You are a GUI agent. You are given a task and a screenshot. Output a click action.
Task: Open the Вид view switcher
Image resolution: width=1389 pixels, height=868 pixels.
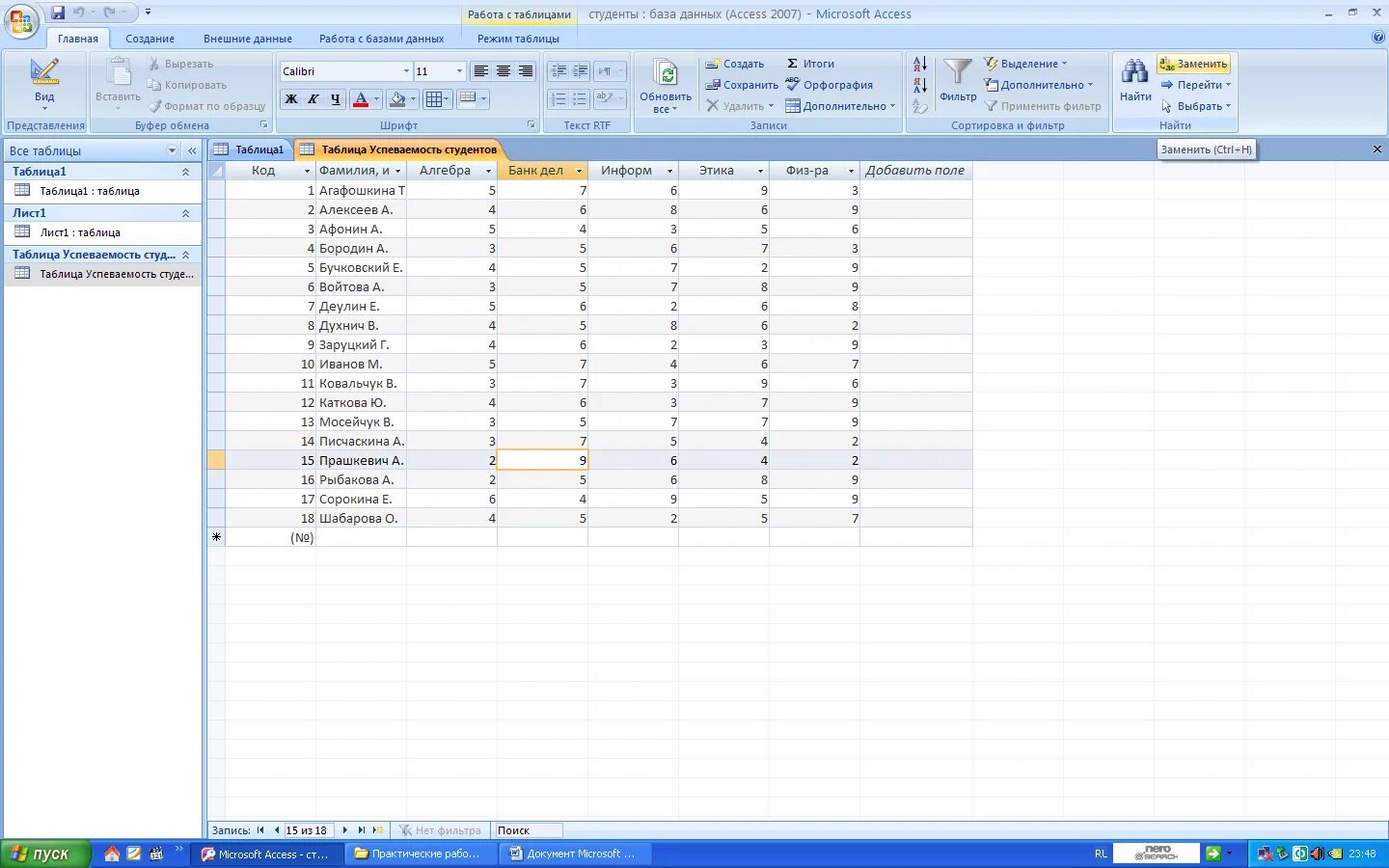click(x=44, y=86)
